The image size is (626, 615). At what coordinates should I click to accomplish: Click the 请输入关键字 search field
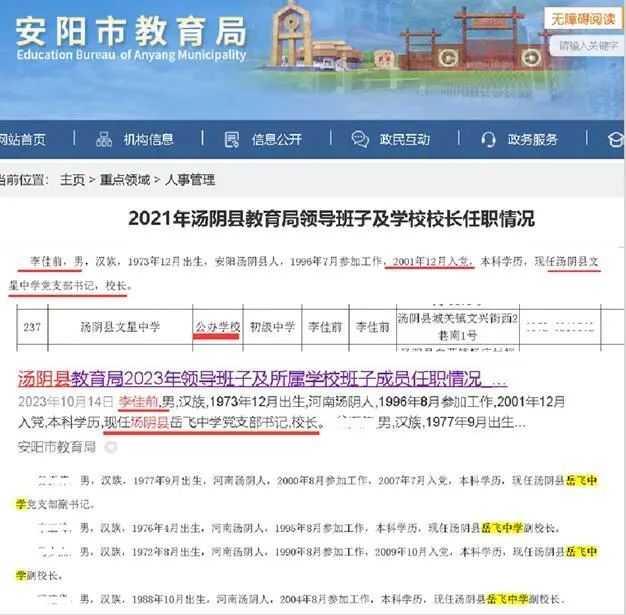pos(588,46)
